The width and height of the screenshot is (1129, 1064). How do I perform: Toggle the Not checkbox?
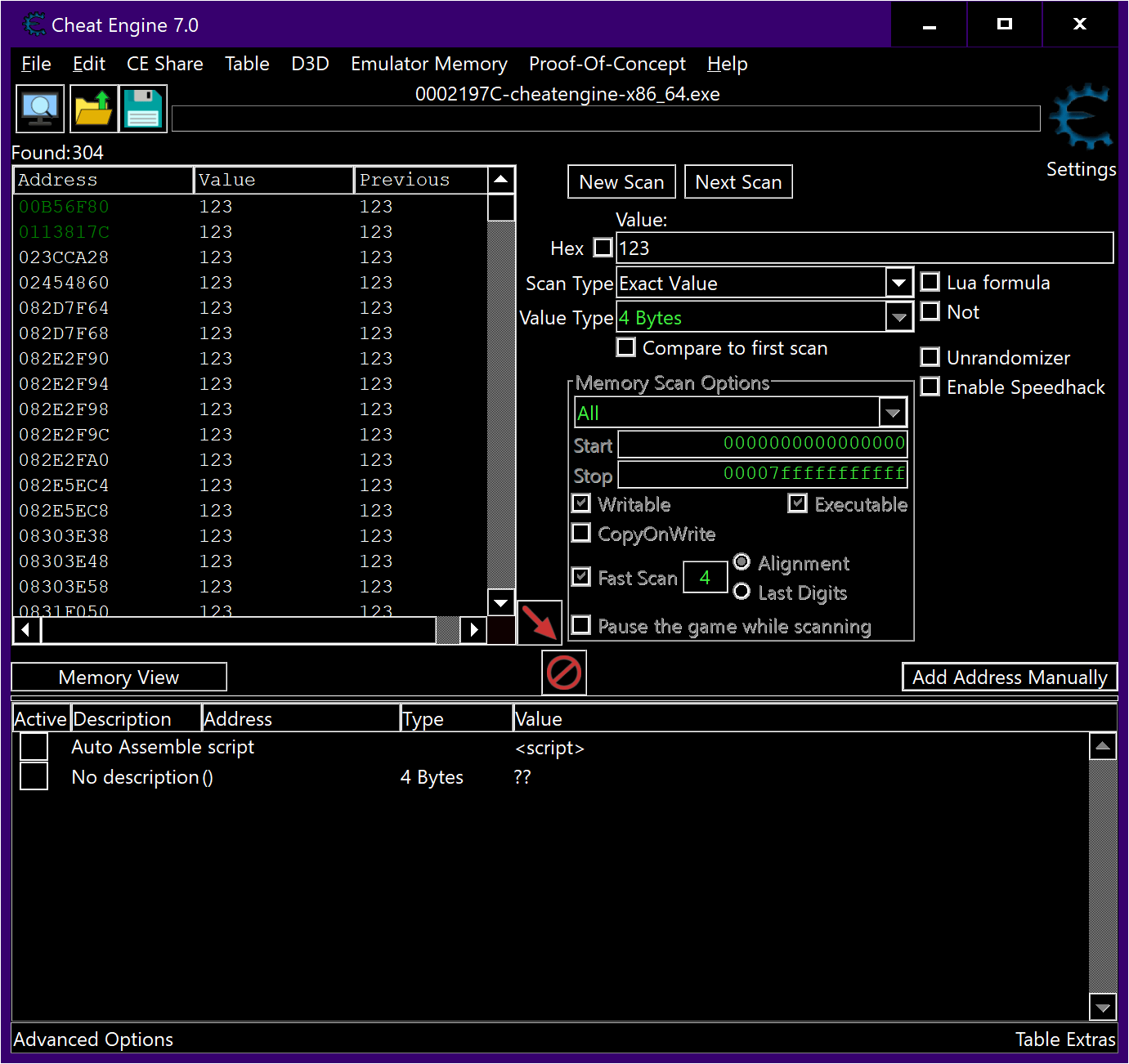(x=930, y=311)
